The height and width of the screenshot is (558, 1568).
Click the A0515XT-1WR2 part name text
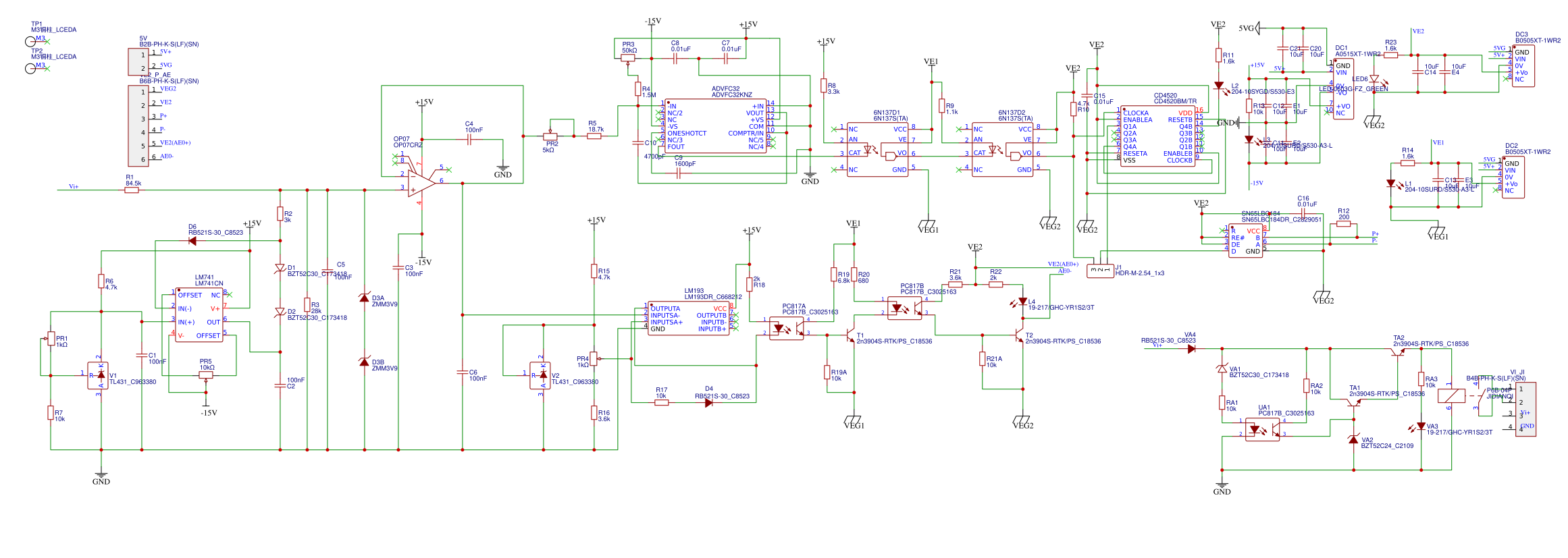click(x=1358, y=54)
